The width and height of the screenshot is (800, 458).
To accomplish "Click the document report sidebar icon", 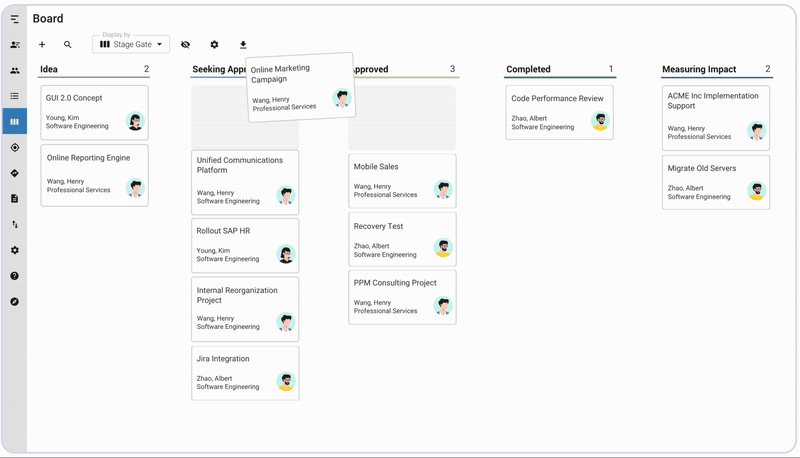I will 14,199.
